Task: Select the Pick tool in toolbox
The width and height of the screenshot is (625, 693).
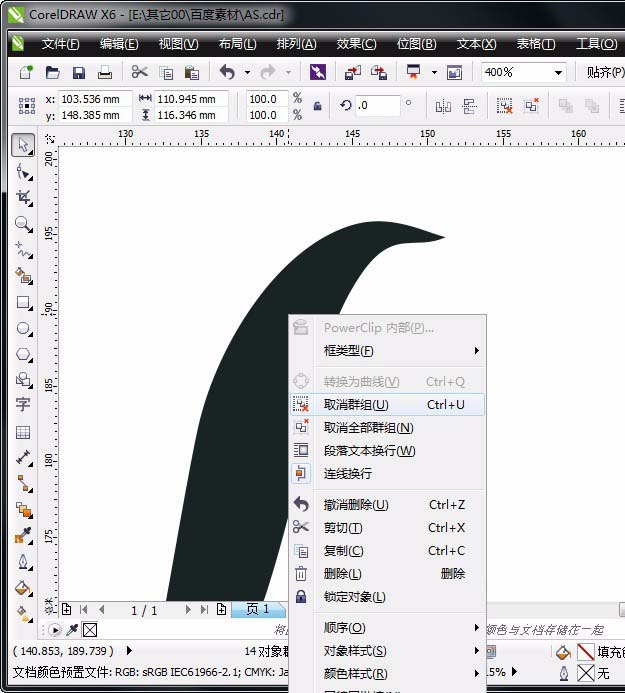Action: point(22,146)
